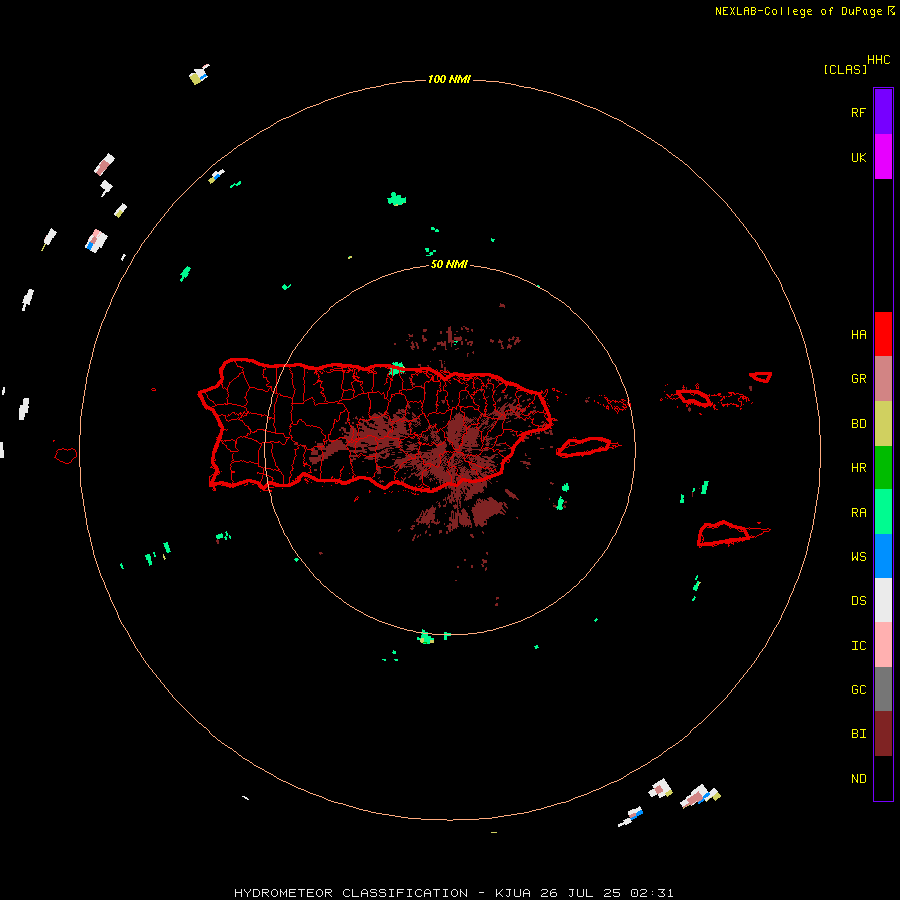Click the 'NEXLAB-College of DuPage' credit text

point(798,11)
